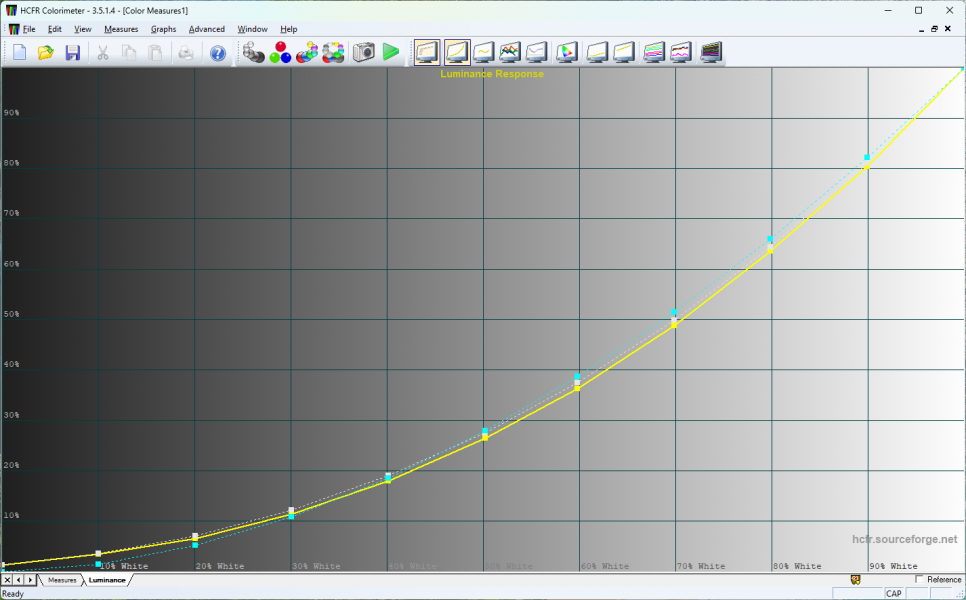Open the CIE diagram graph icon
The width and height of the screenshot is (966, 600).
(567, 52)
